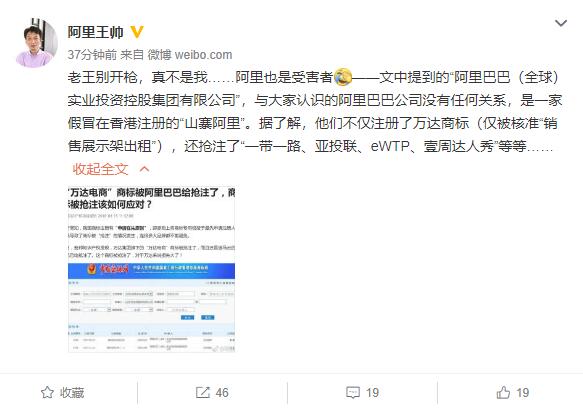Click the 微博 weibo.com source link
The height and width of the screenshot is (408, 583).
click(x=190, y=55)
